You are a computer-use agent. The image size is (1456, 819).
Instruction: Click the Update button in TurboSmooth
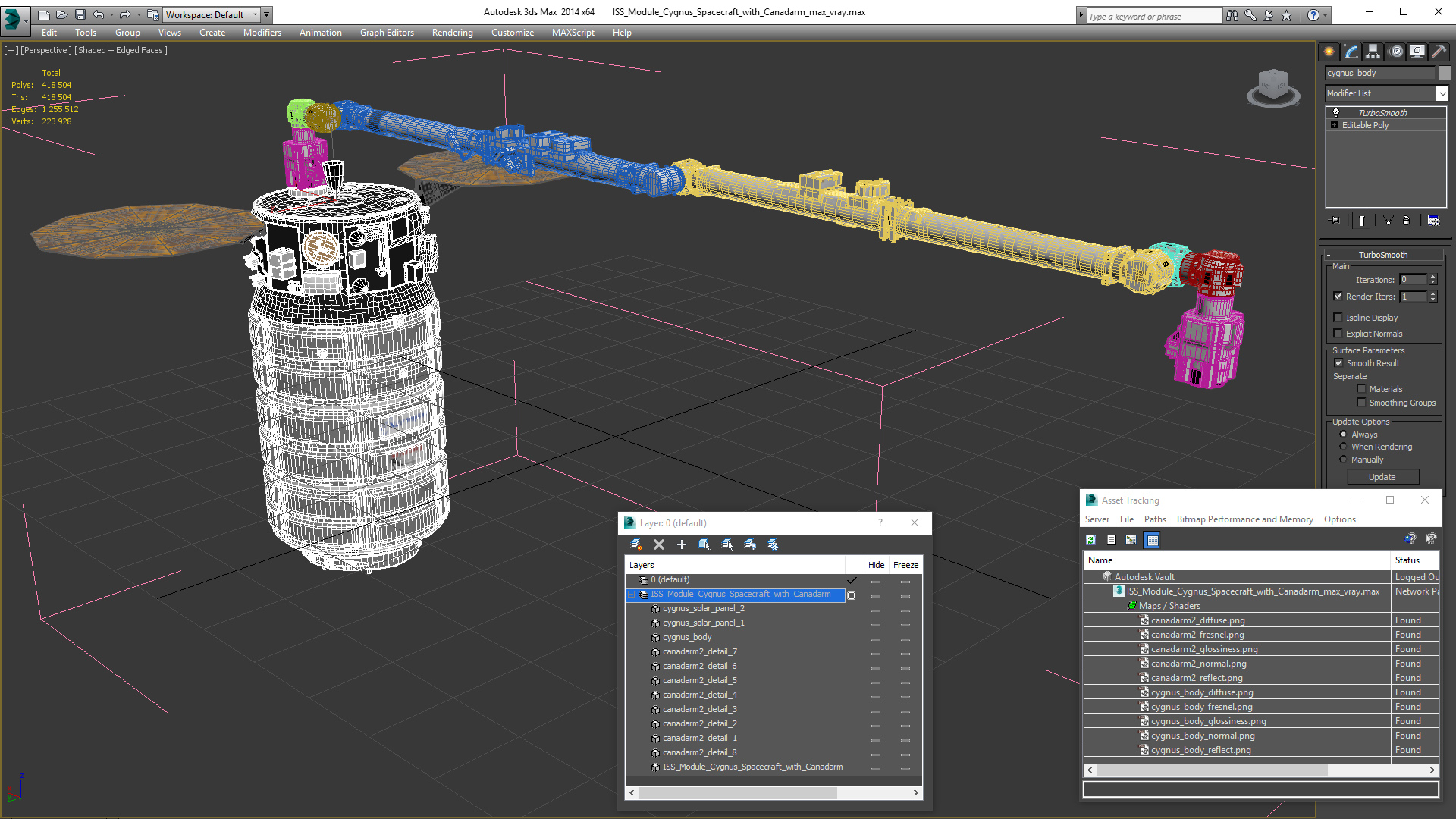tap(1382, 477)
